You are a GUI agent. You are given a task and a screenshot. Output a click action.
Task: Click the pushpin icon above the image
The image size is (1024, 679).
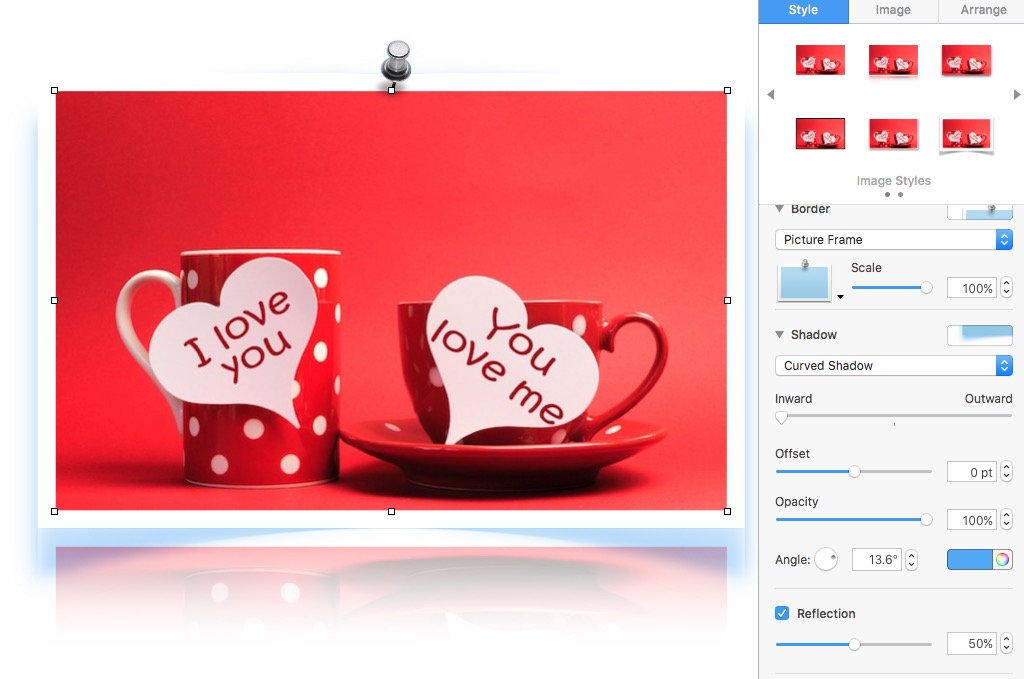point(397,61)
